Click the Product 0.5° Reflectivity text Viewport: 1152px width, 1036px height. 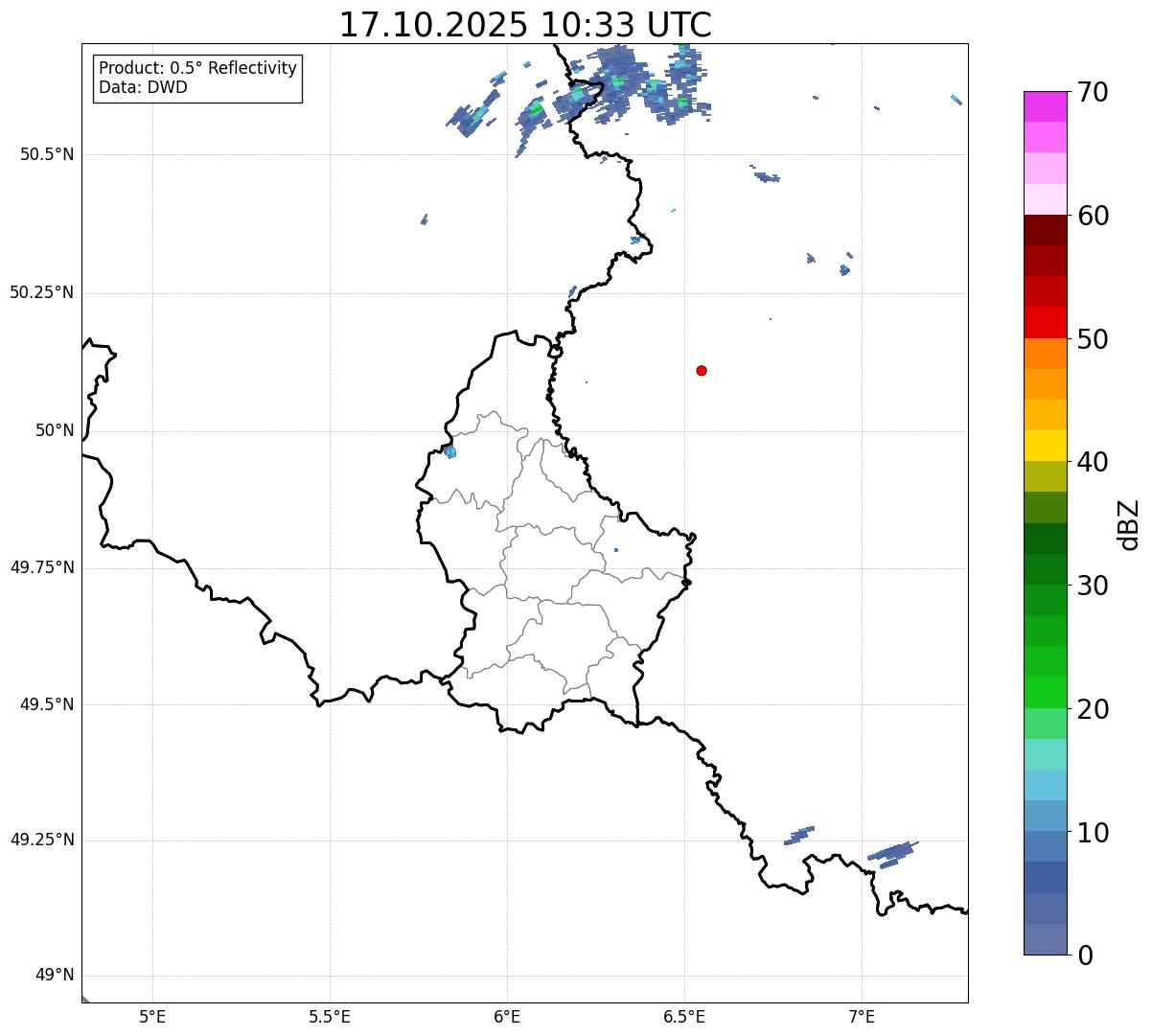197,68
